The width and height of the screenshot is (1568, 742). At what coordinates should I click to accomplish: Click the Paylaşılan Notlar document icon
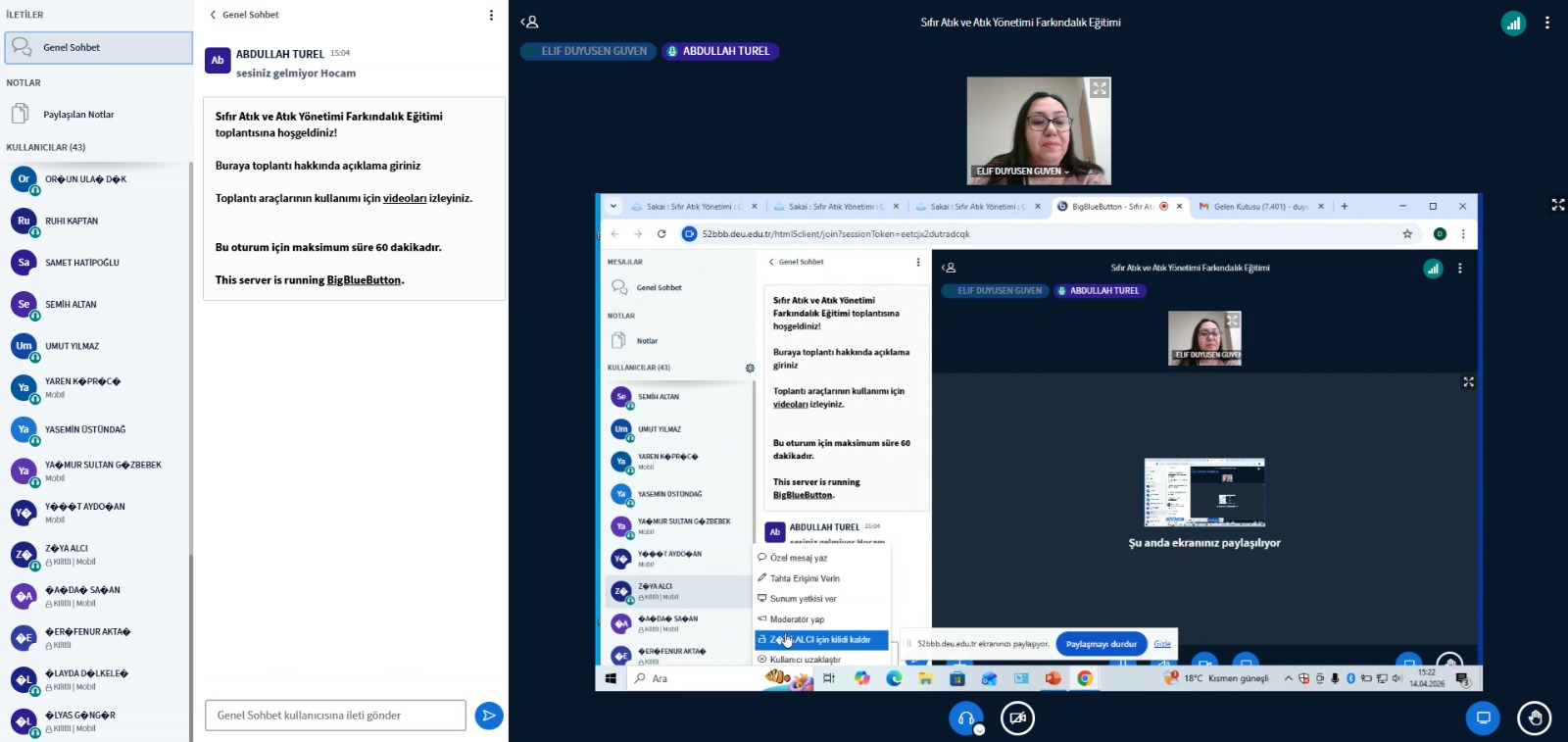20,115
